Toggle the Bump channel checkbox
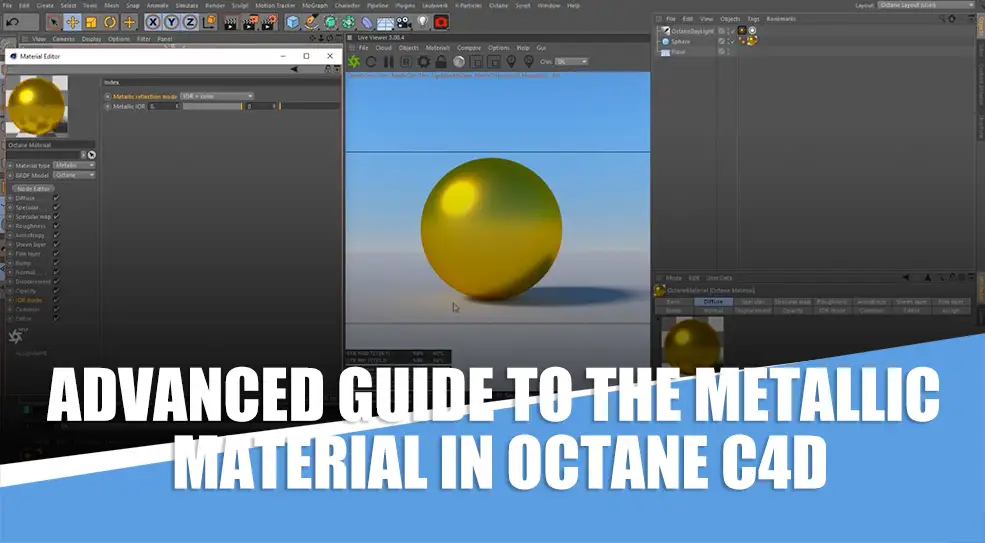985x543 pixels. 56,263
